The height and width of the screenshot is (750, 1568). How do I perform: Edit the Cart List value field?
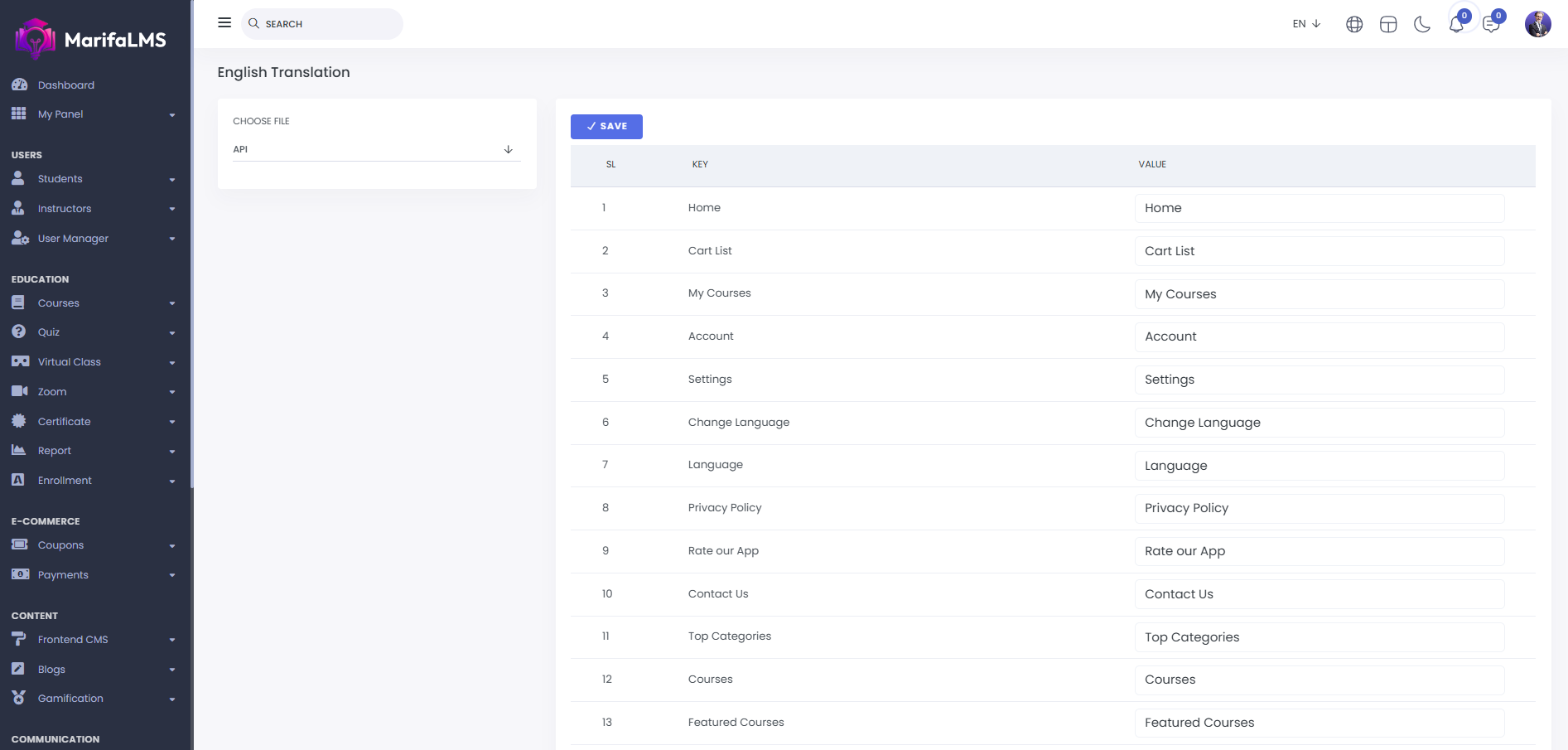tap(1319, 251)
